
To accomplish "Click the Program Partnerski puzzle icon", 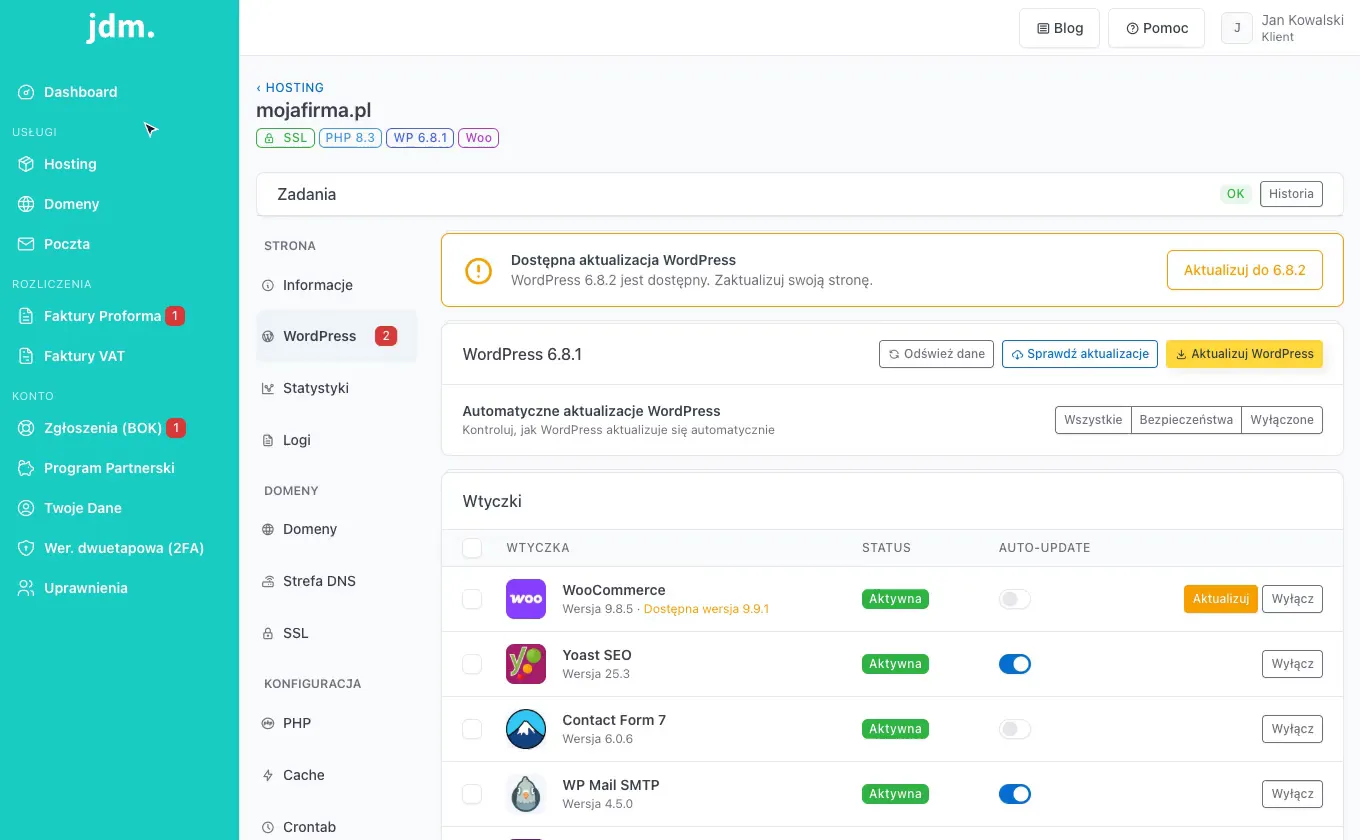I will point(26,468).
